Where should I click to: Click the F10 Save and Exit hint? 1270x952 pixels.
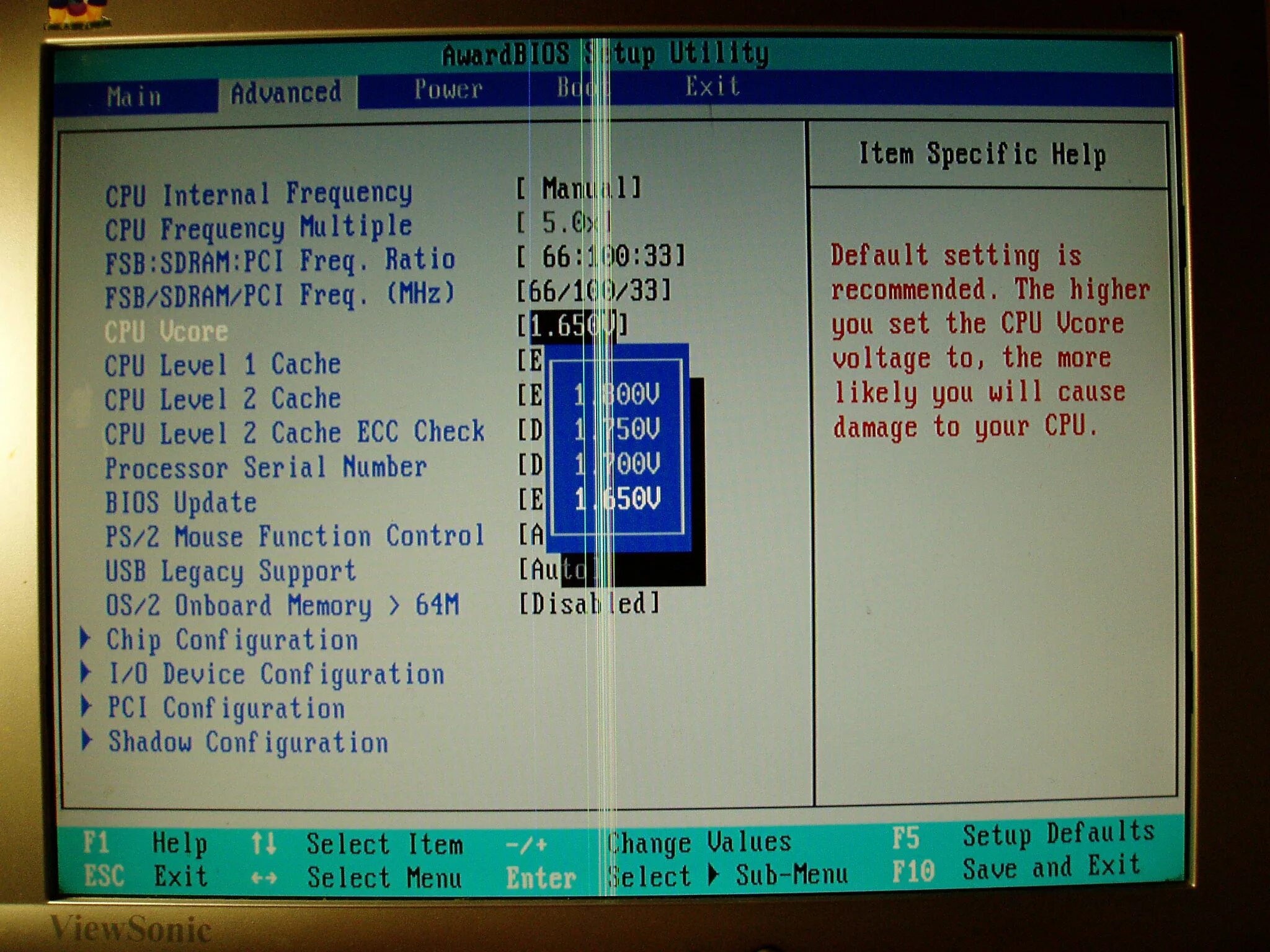[1017, 868]
